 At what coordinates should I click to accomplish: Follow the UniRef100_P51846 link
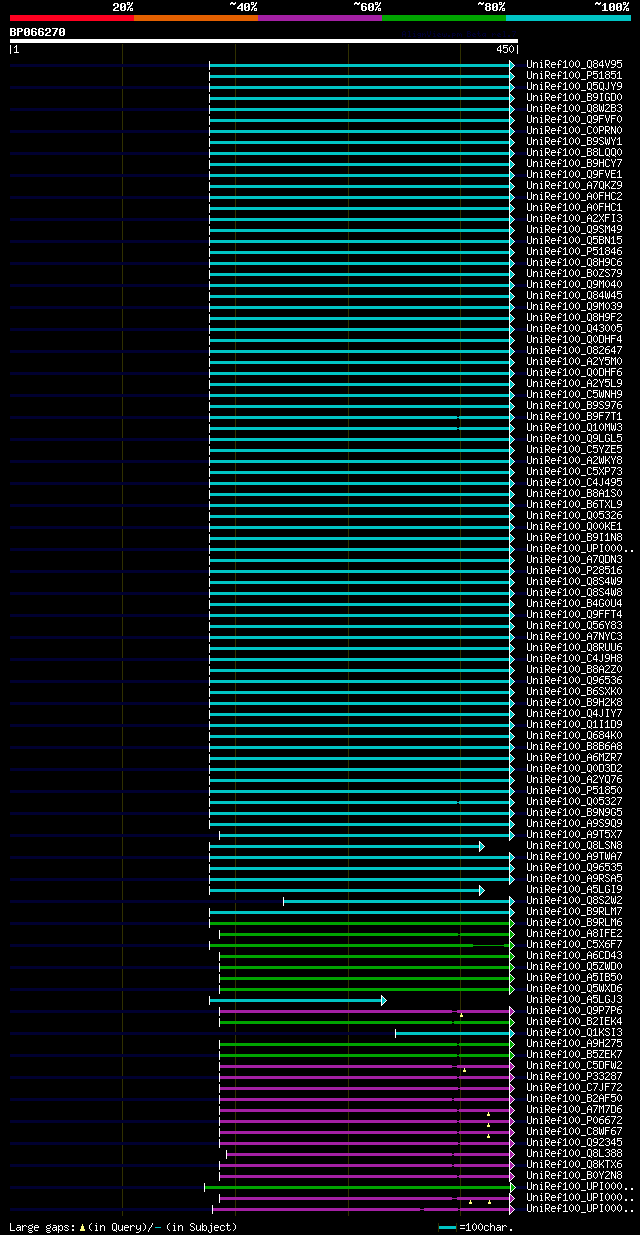pos(574,251)
